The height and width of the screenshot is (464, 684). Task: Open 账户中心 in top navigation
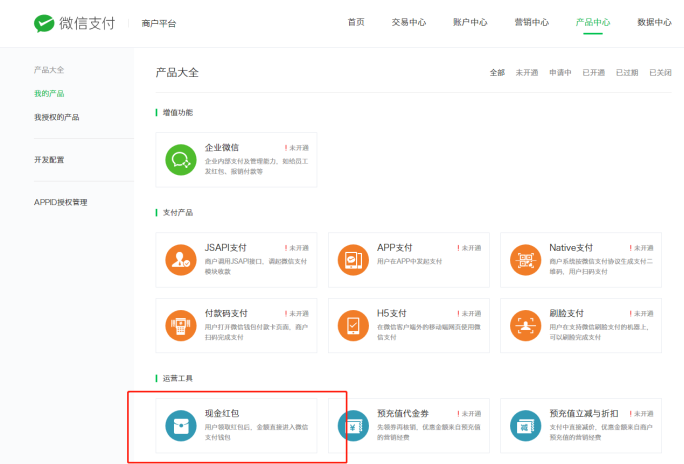(470, 22)
